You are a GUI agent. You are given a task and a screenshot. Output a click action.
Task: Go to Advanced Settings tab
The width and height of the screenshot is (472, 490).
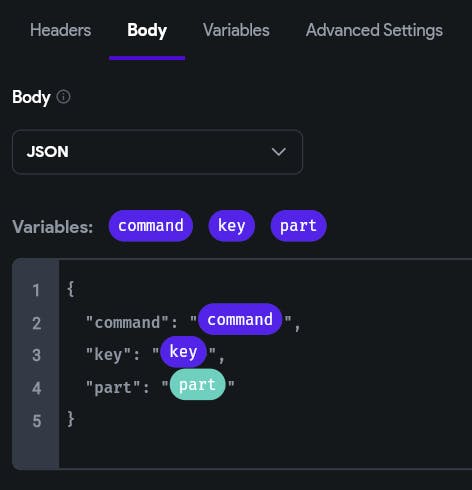(x=374, y=30)
